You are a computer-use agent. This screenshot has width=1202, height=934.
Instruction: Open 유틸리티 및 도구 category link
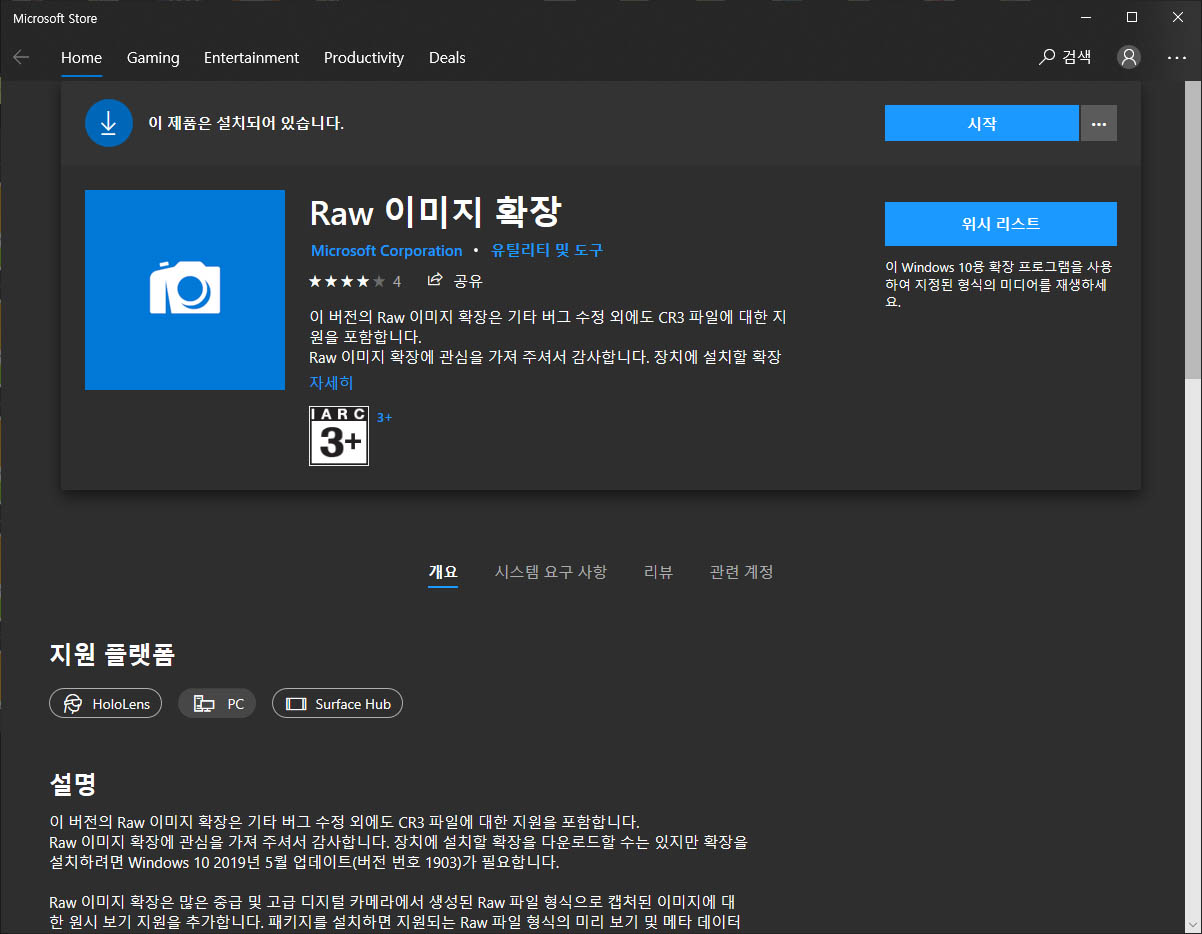click(x=547, y=251)
